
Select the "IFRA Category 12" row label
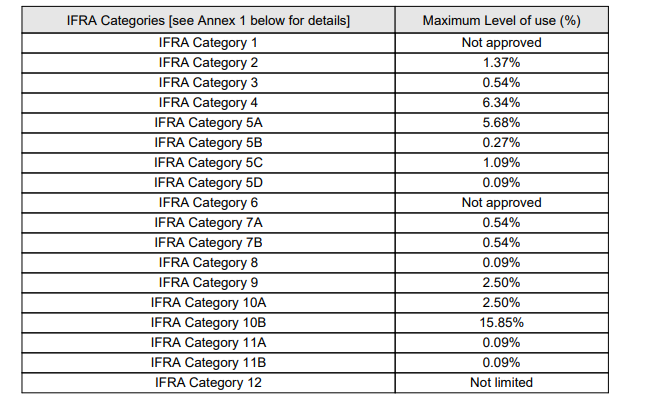pyautogui.click(x=208, y=383)
